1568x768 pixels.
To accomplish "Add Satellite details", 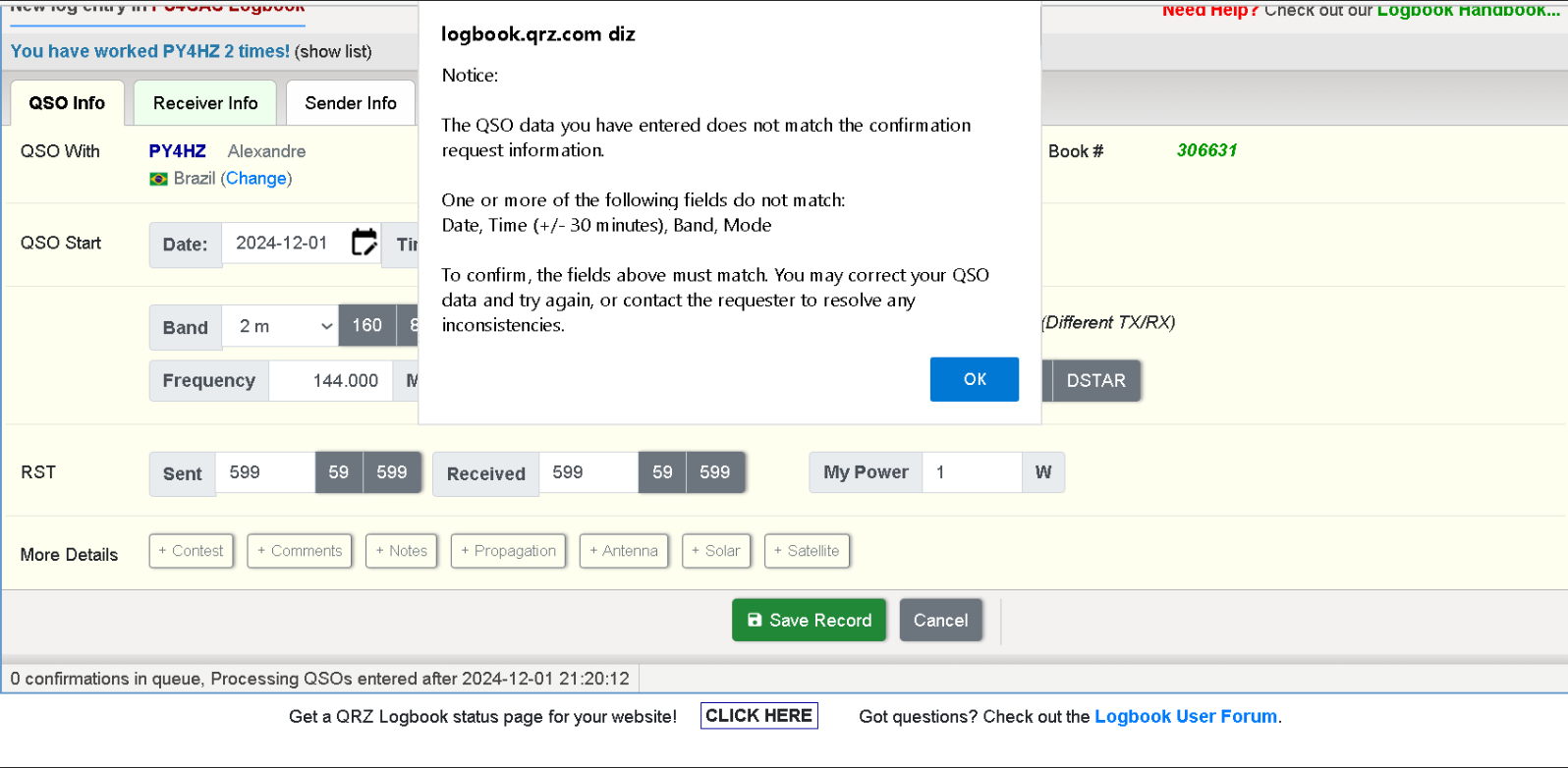I will point(807,551).
